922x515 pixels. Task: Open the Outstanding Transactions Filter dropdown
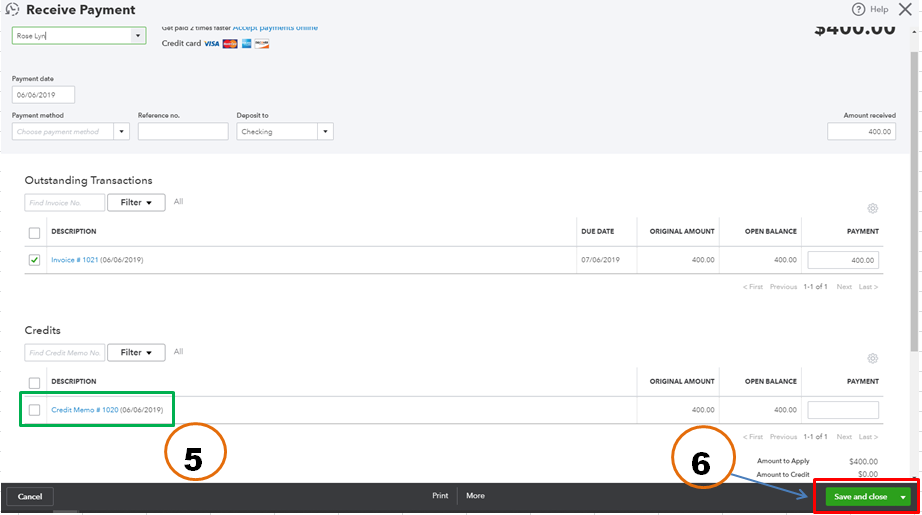click(136, 203)
